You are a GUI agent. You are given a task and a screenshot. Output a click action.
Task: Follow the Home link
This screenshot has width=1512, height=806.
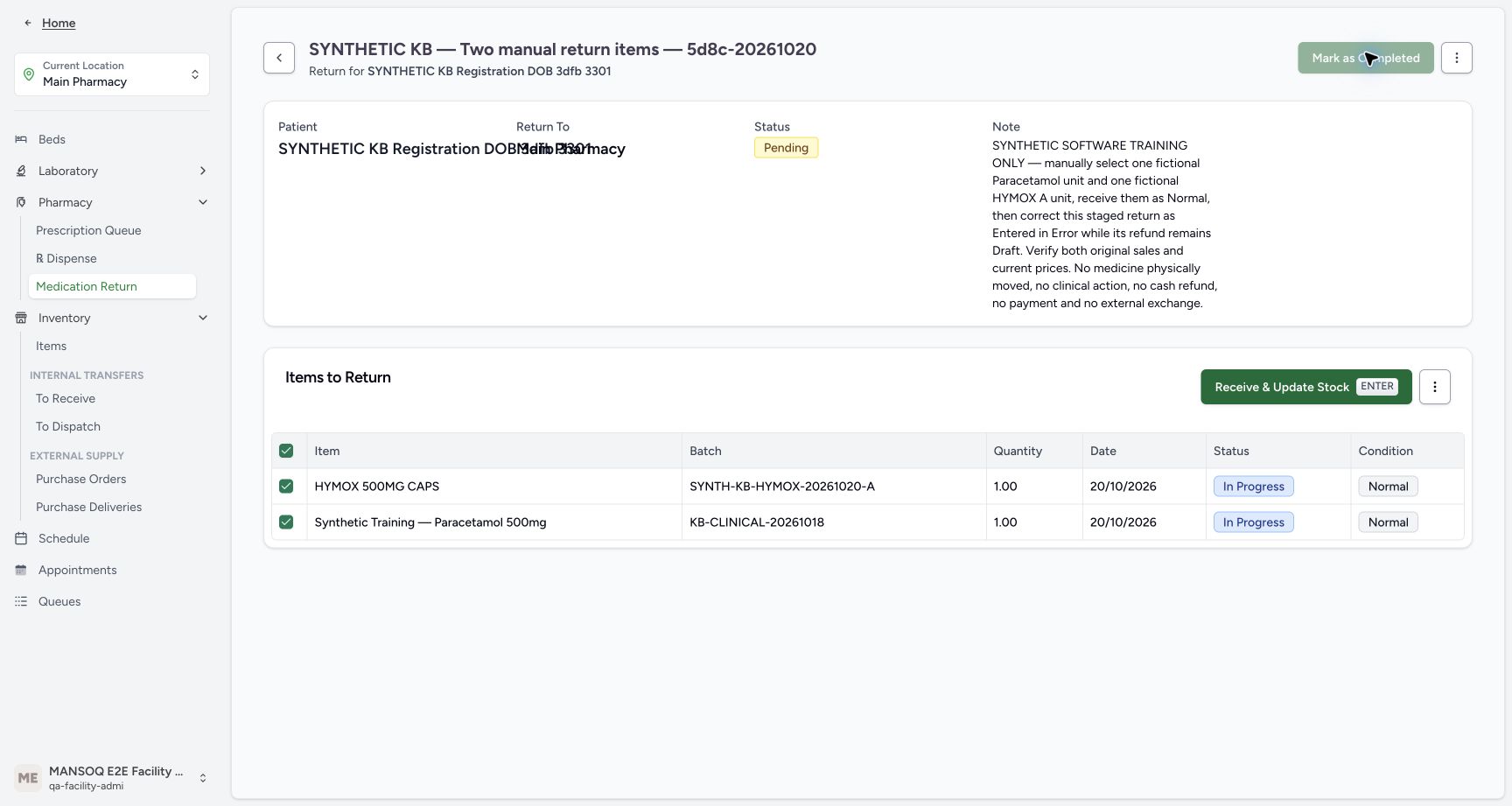(59, 23)
